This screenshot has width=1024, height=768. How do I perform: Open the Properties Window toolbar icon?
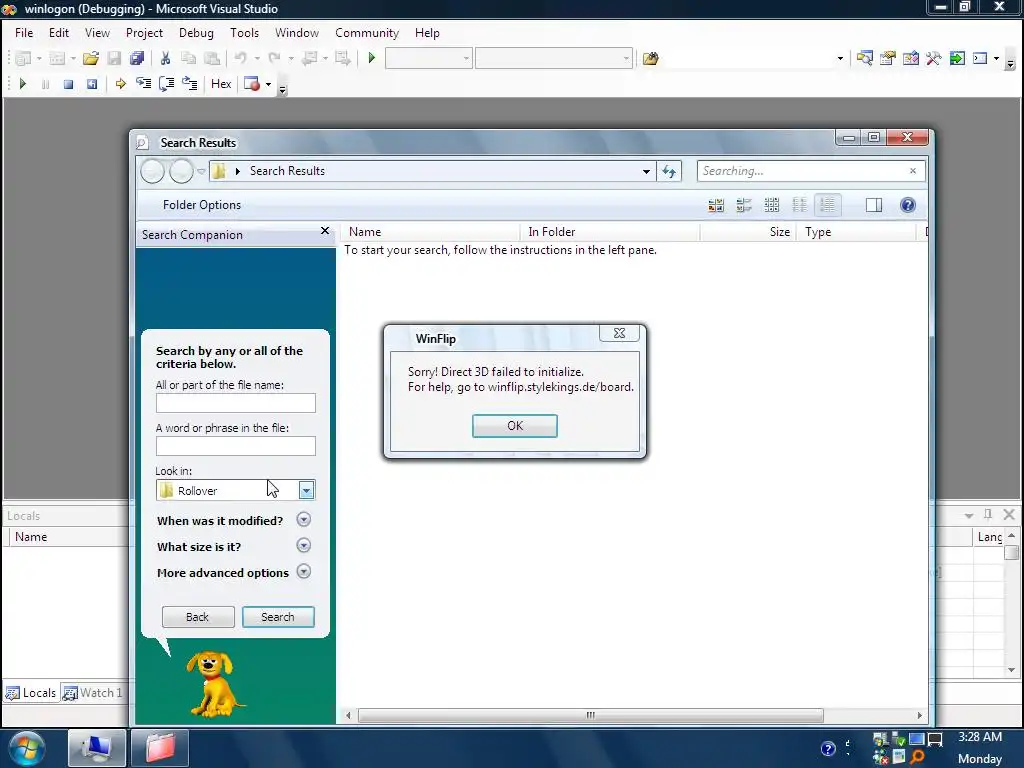888,58
